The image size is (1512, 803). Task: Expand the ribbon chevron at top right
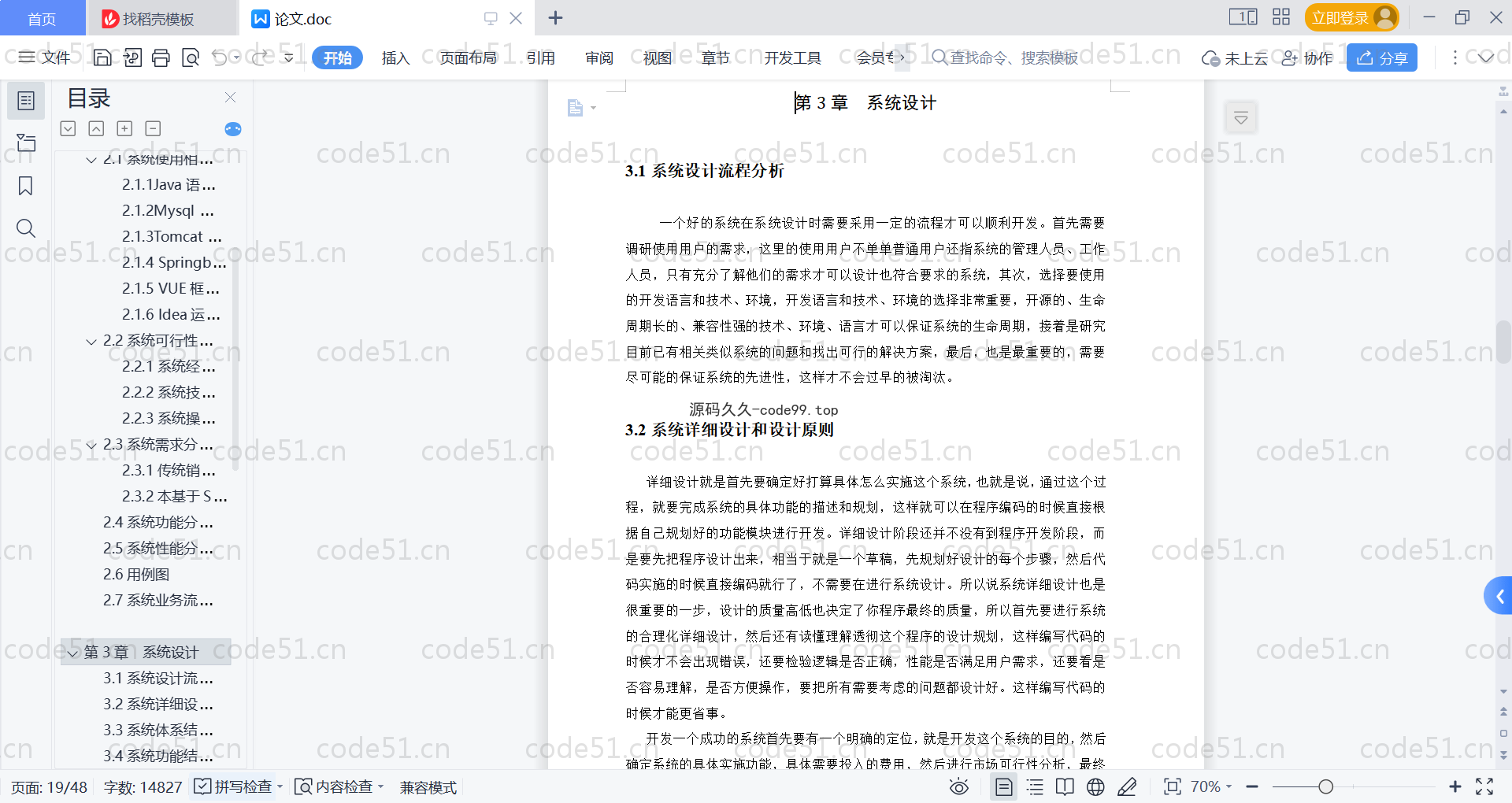pyautogui.click(x=1486, y=57)
